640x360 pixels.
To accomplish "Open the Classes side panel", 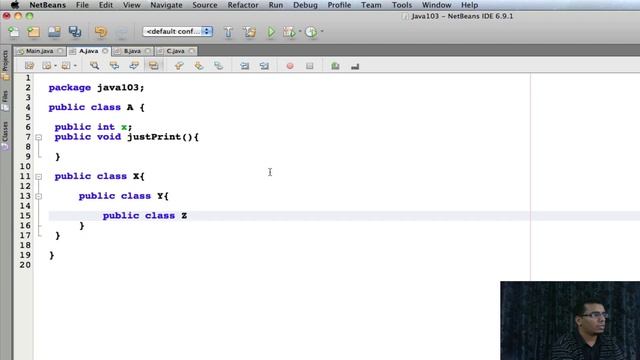I will [5, 136].
